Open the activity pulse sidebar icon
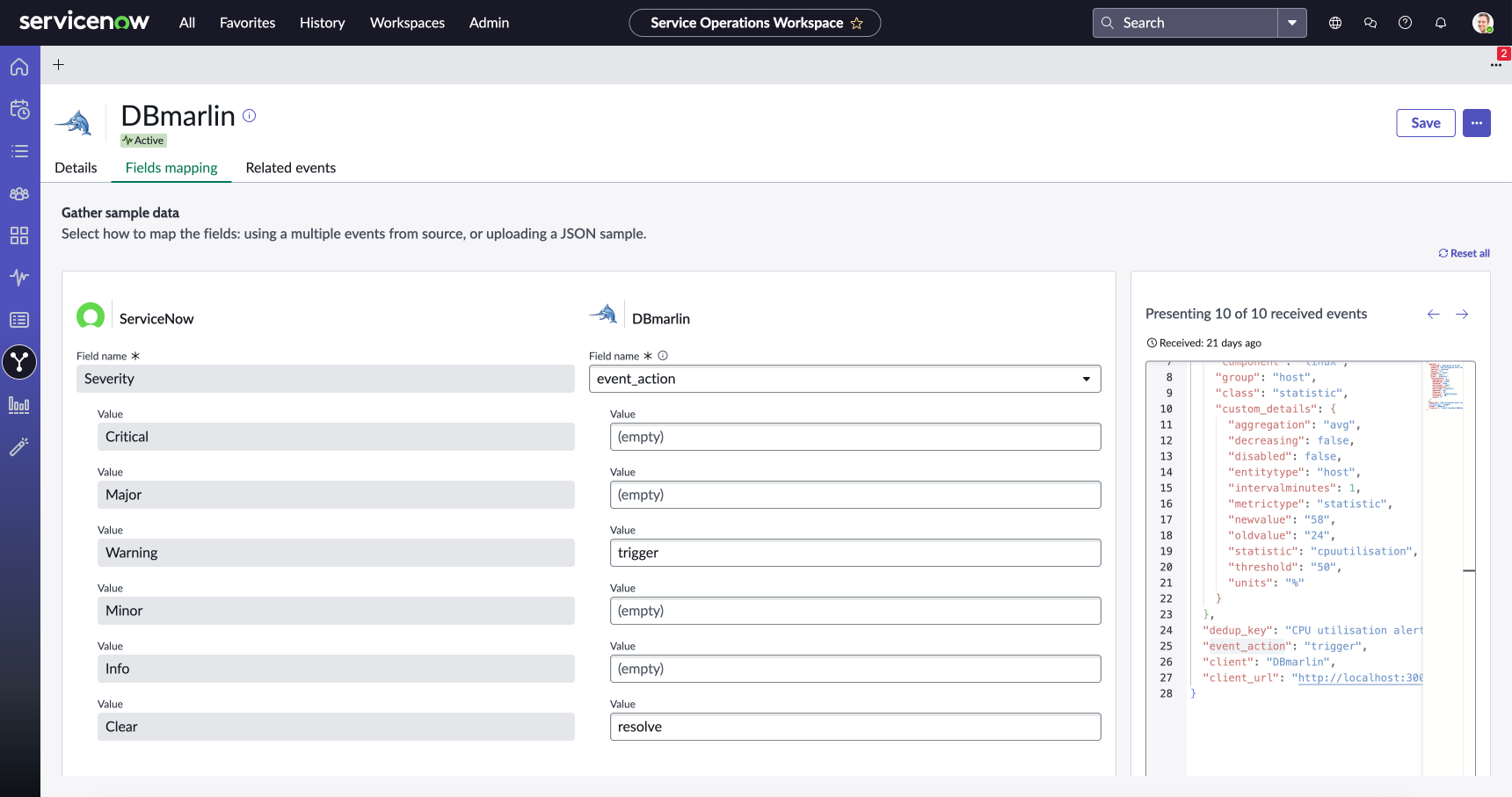This screenshot has height=797, width=1512. (x=19, y=278)
